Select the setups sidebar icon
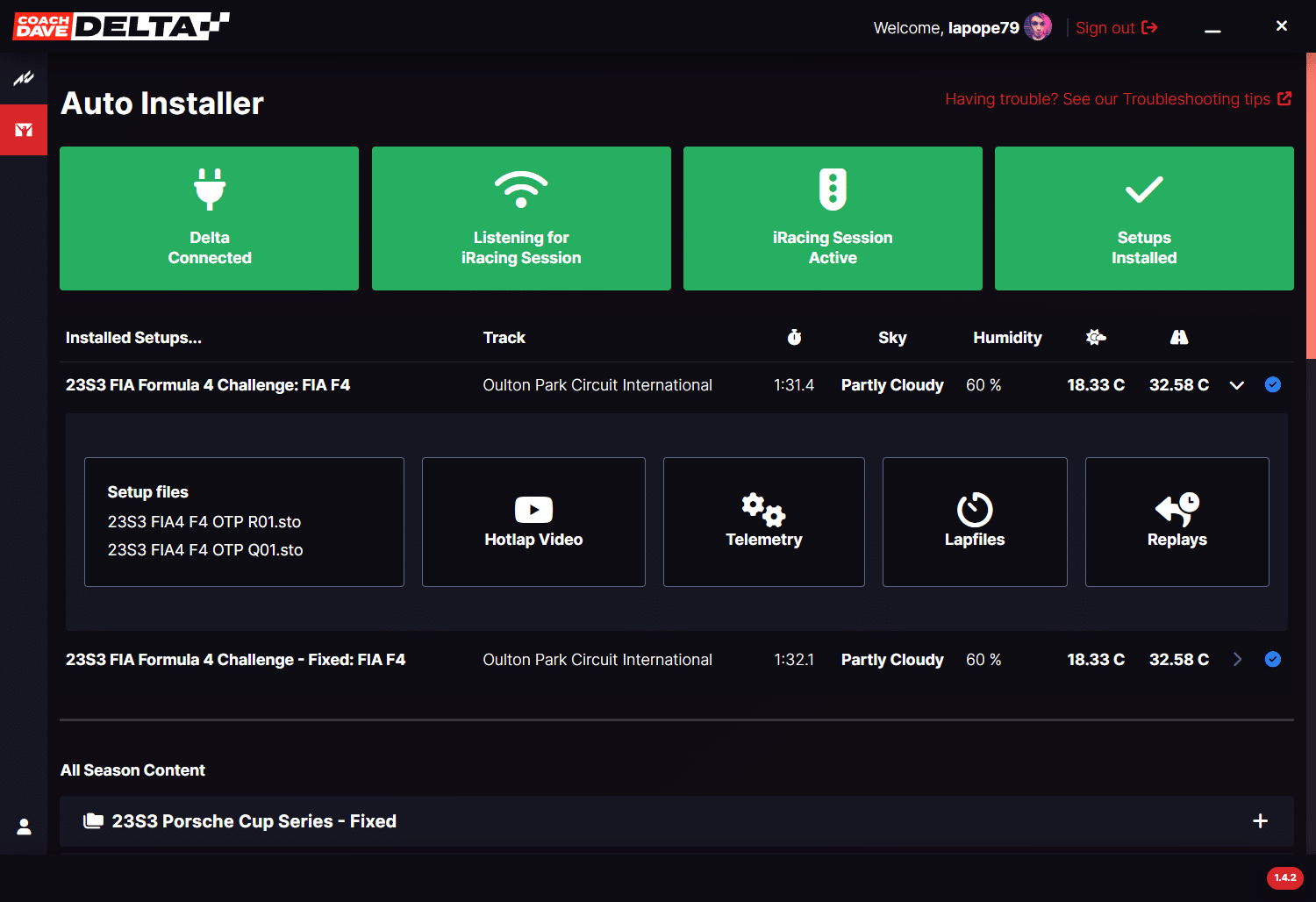Viewport: 1316px width, 902px height. click(24, 130)
